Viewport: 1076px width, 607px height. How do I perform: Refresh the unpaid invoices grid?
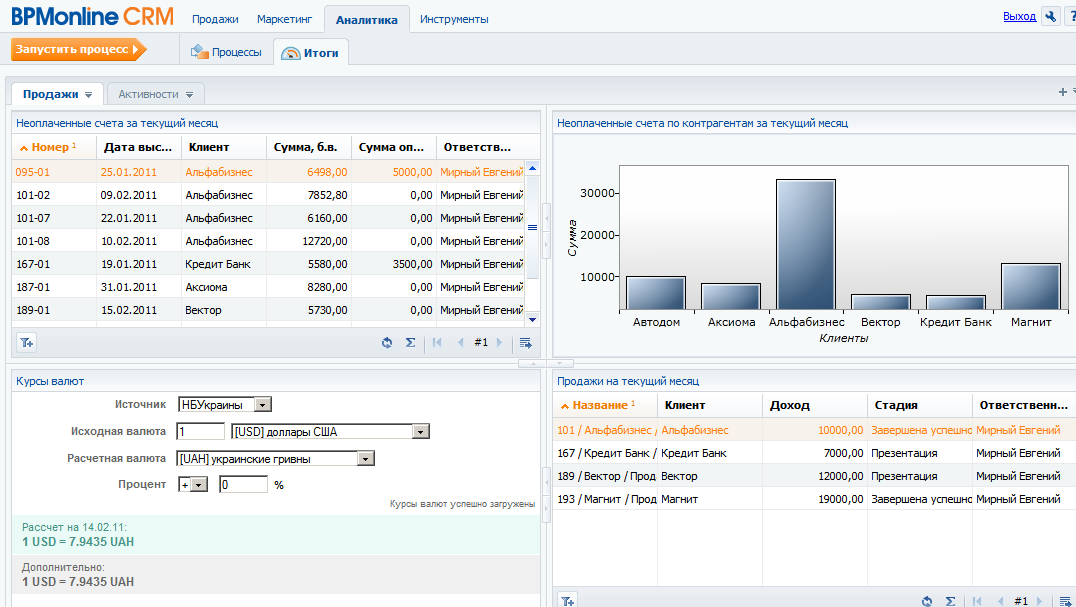point(387,343)
